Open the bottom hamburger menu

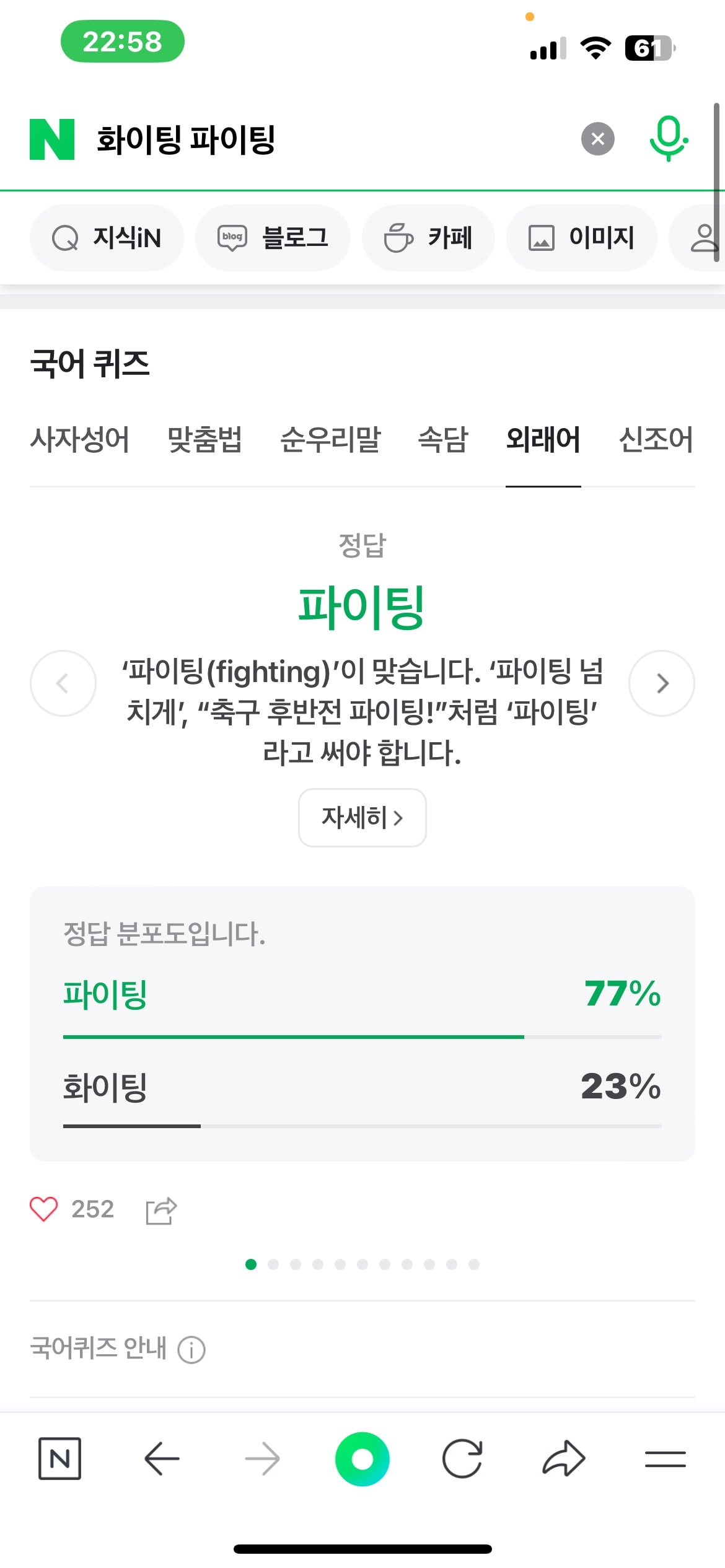665,1459
